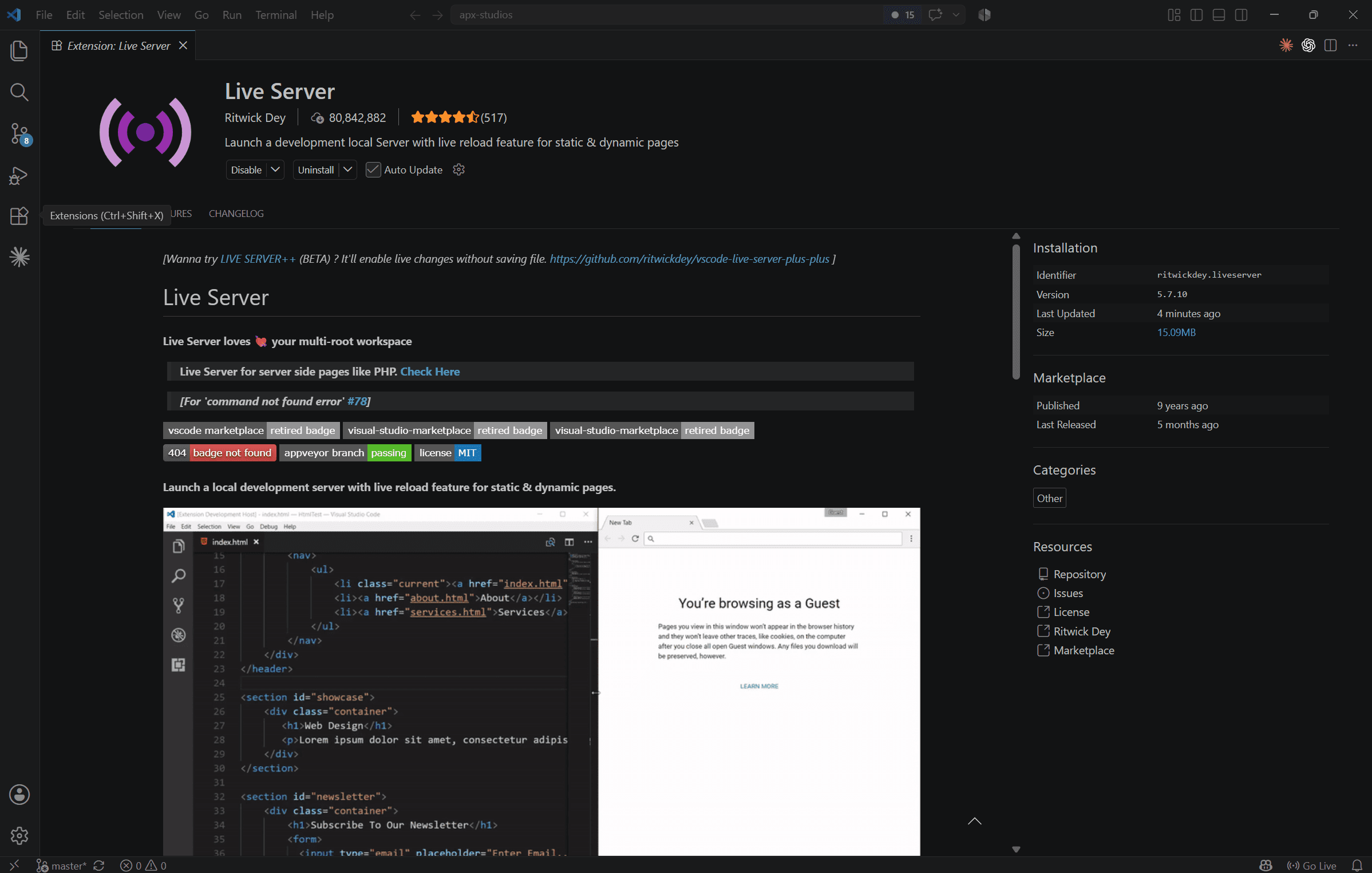Open the File menu
The width and height of the screenshot is (1372, 873).
[44, 15]
